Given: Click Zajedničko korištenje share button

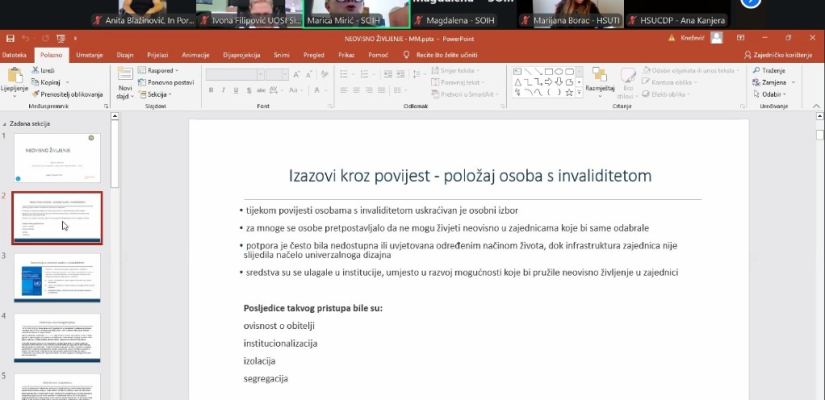Looking at the screenshot, I should pyautogui.click(x=778, y=55).
